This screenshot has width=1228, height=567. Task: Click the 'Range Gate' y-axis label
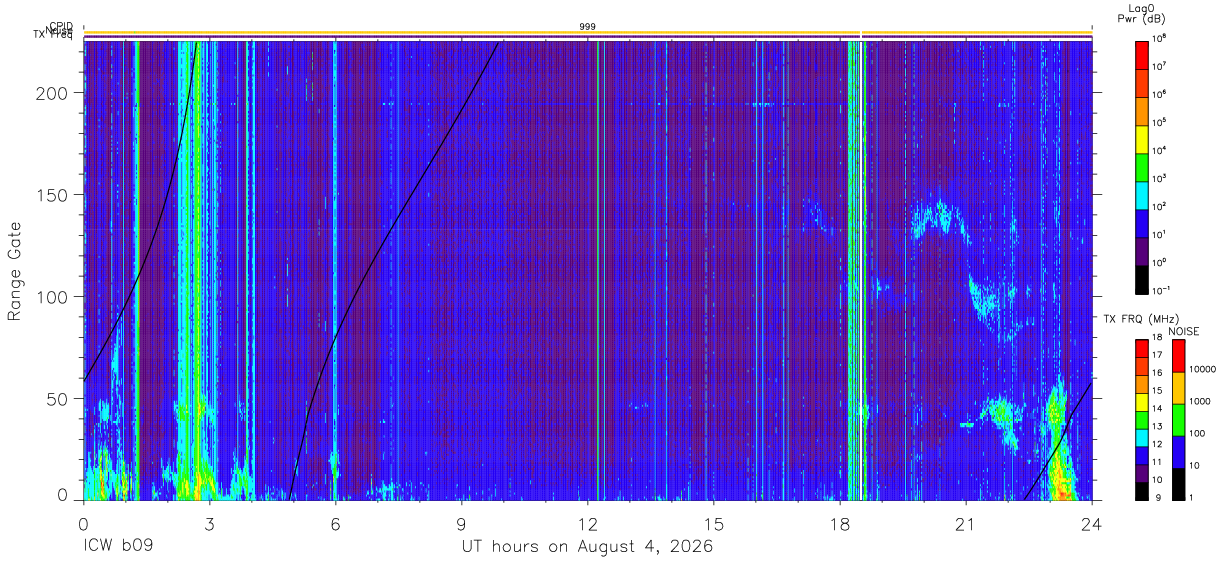(16, 270)
